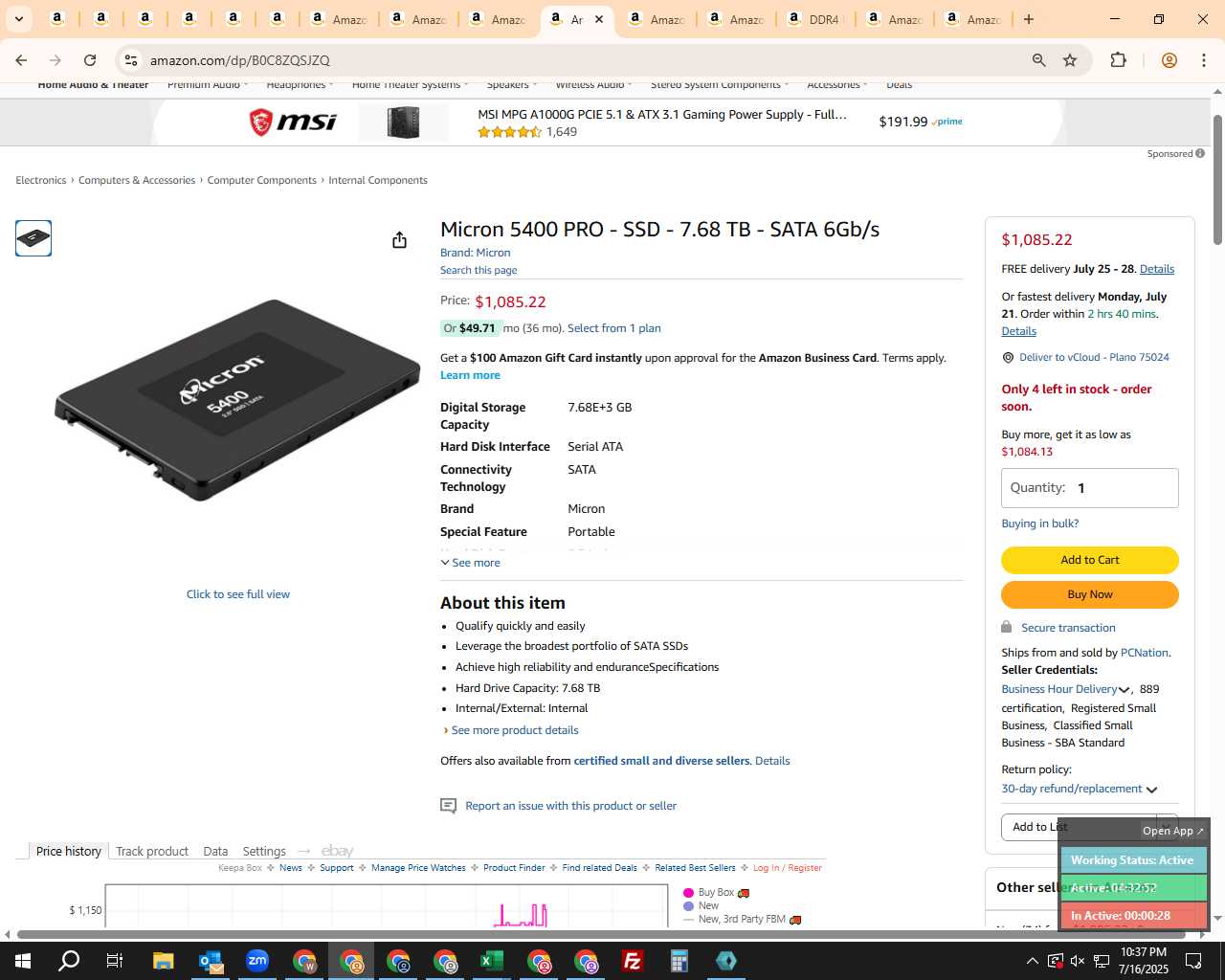The height and width of the screenshot is (980, 1225).
Task: View site information icon in address bar
Action: 131,60
